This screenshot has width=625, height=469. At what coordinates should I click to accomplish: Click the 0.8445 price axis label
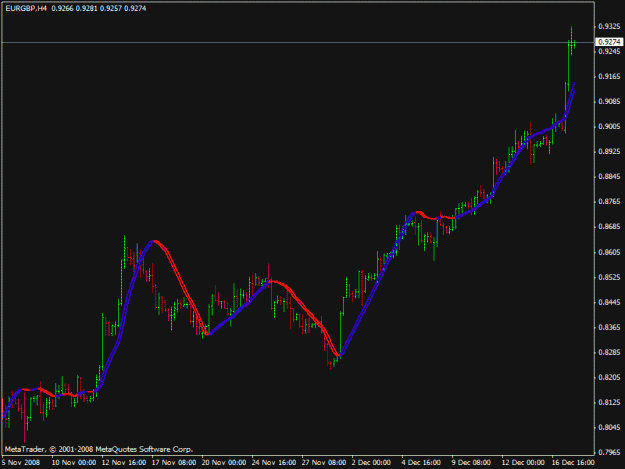pos(609,302)
